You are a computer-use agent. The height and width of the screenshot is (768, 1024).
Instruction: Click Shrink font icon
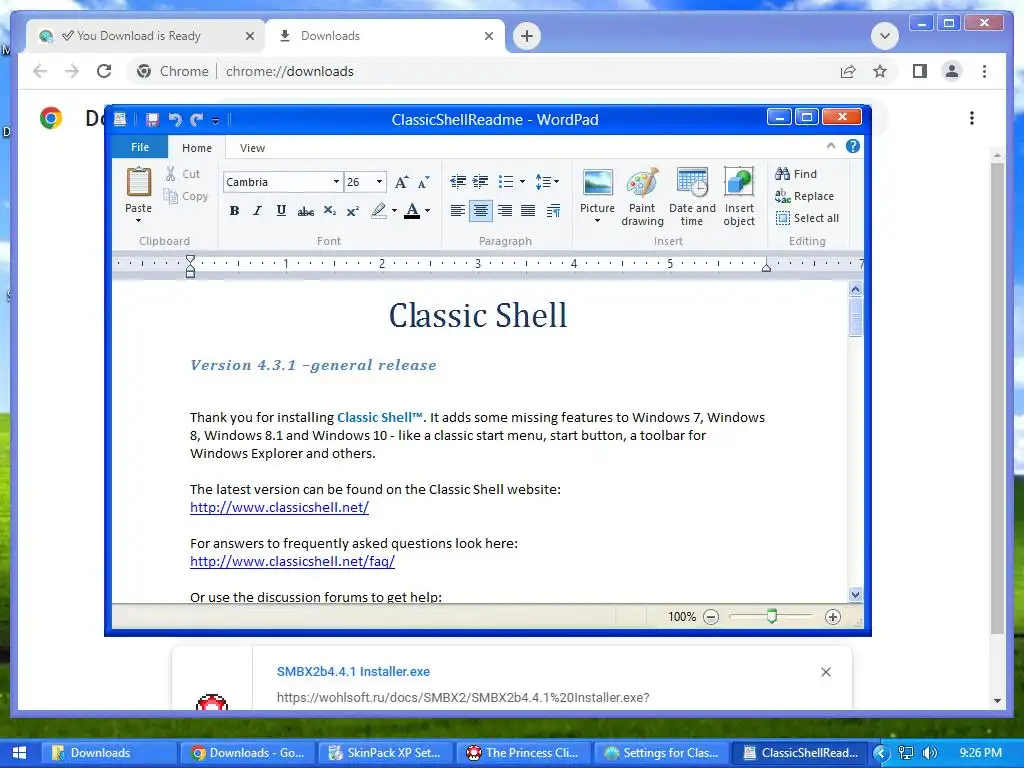click(x=424, y=182)
